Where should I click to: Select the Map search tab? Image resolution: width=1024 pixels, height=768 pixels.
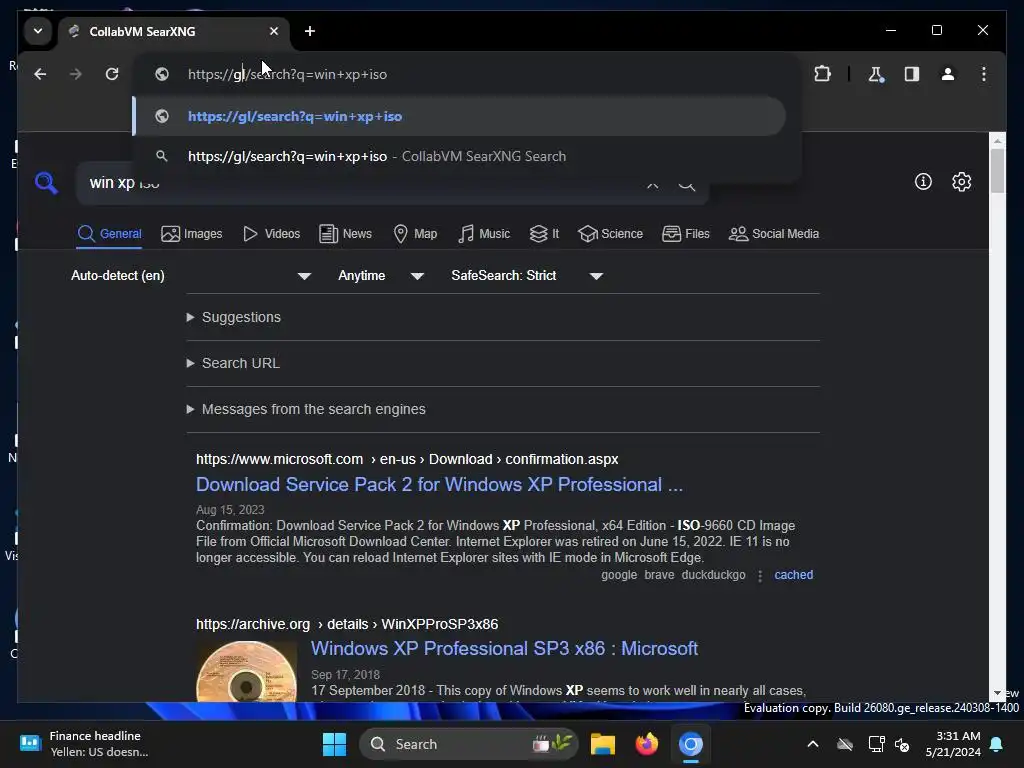tap(415, 234)
